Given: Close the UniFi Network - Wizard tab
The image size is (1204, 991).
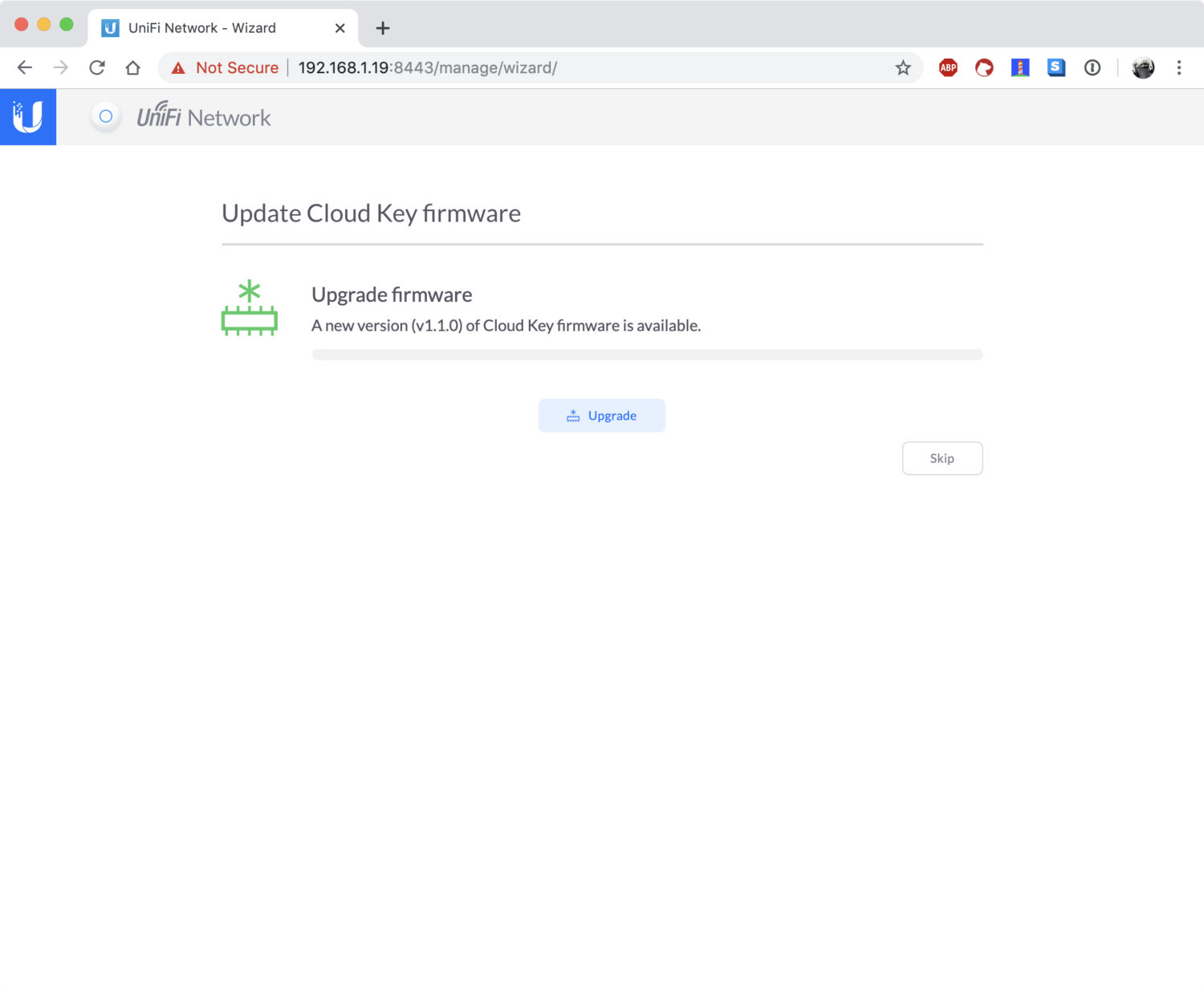Looking at the screenshot, I should (340, 28).
